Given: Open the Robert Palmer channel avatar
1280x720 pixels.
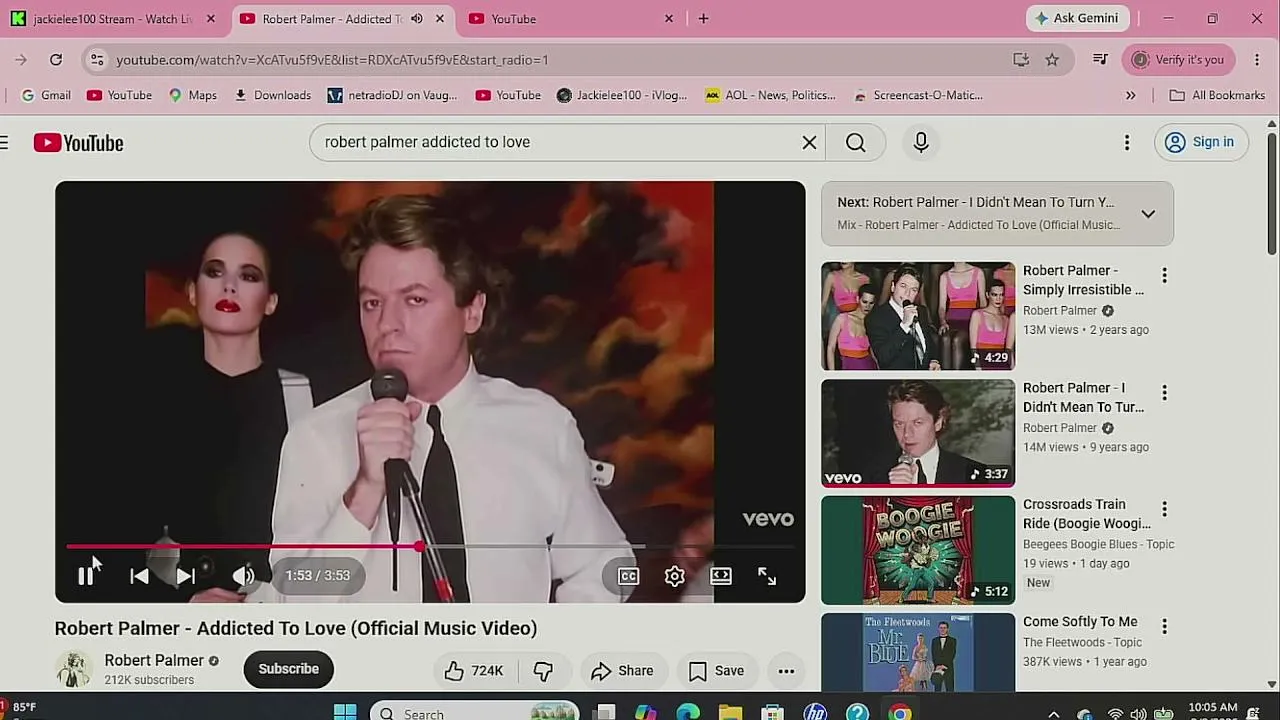Looking at the screenshot, I should tap(73, 669).
